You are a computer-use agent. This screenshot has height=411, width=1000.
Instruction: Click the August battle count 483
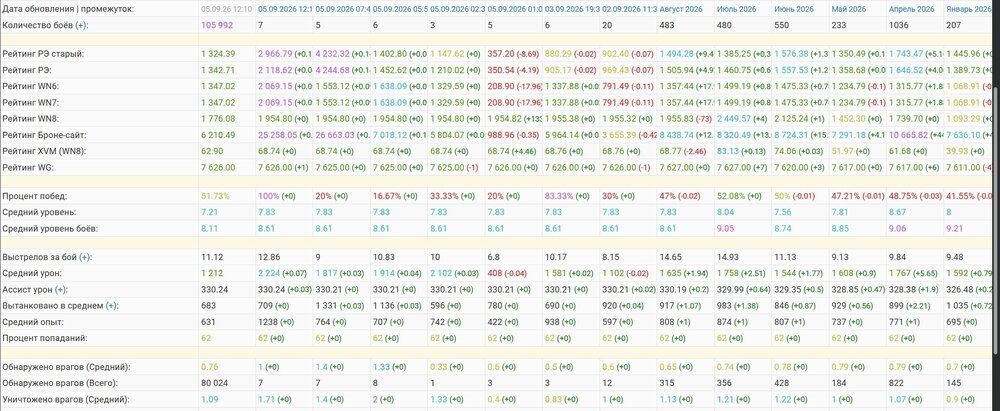coord(666,25)
